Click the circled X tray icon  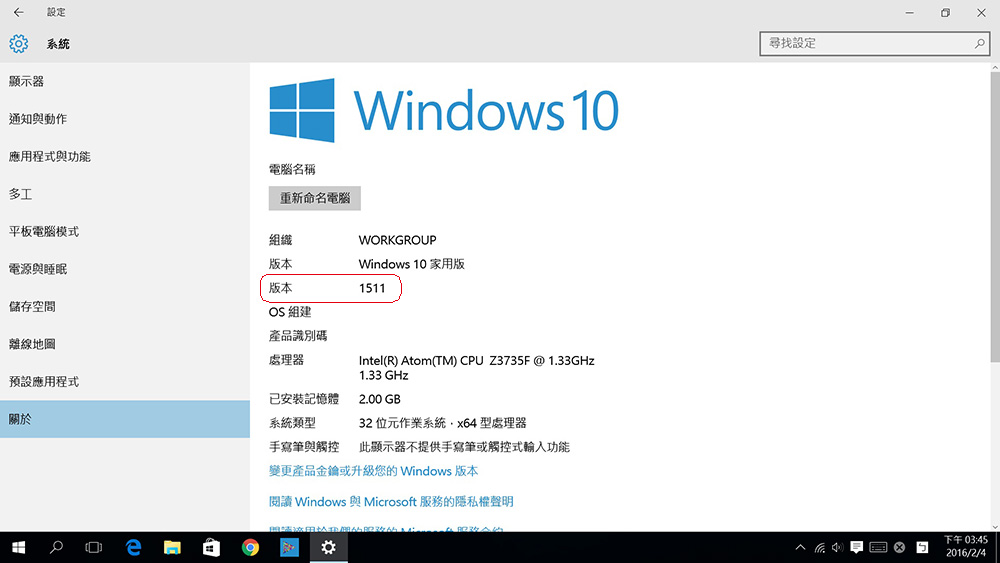(x=899, y=547)
